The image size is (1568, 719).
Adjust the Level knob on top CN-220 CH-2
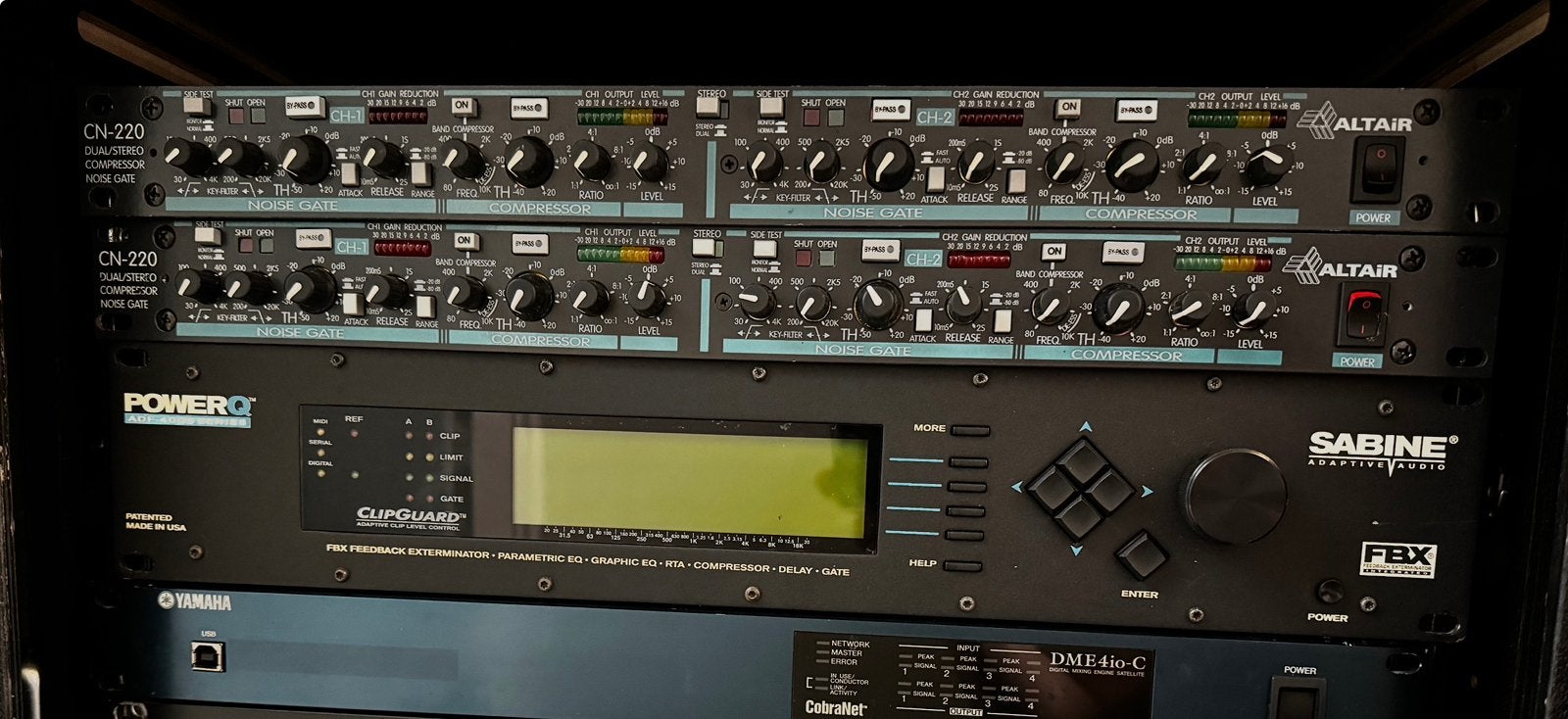1270,168
